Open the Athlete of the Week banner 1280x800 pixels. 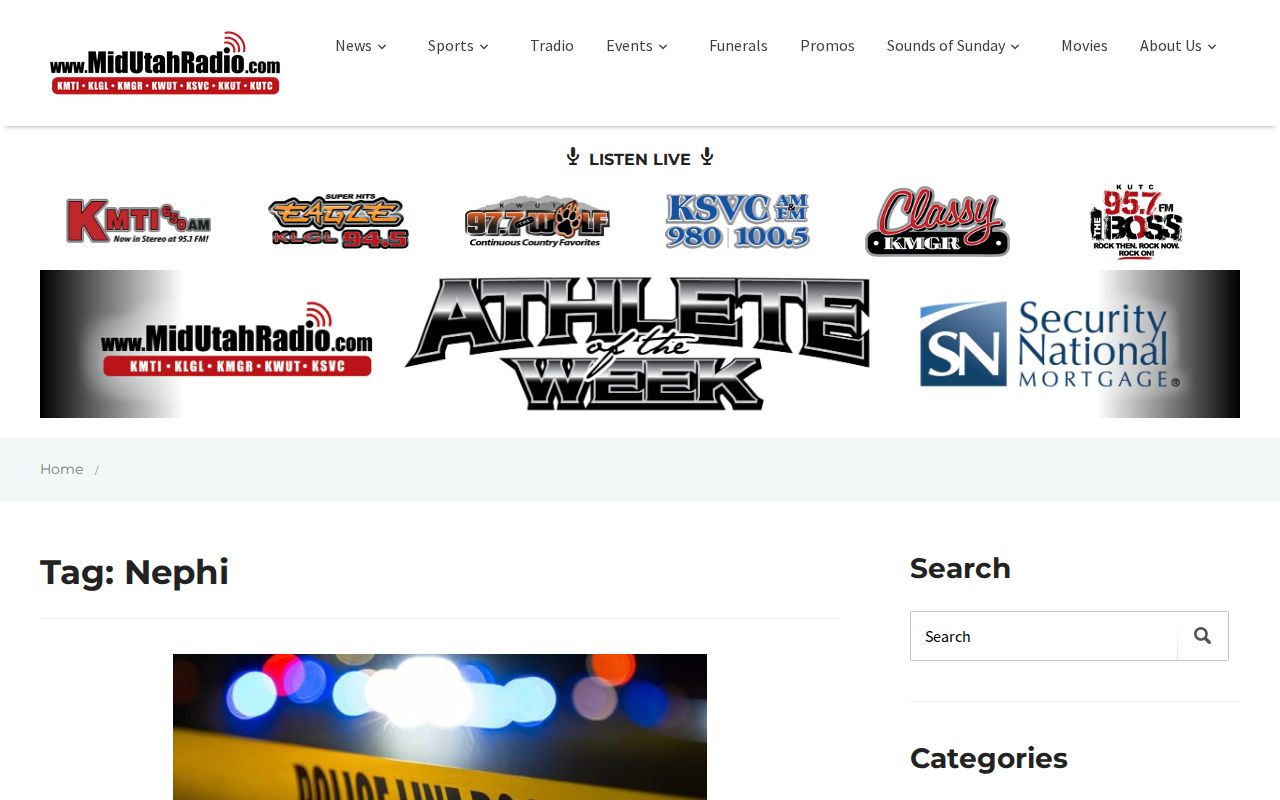(640, 344)
